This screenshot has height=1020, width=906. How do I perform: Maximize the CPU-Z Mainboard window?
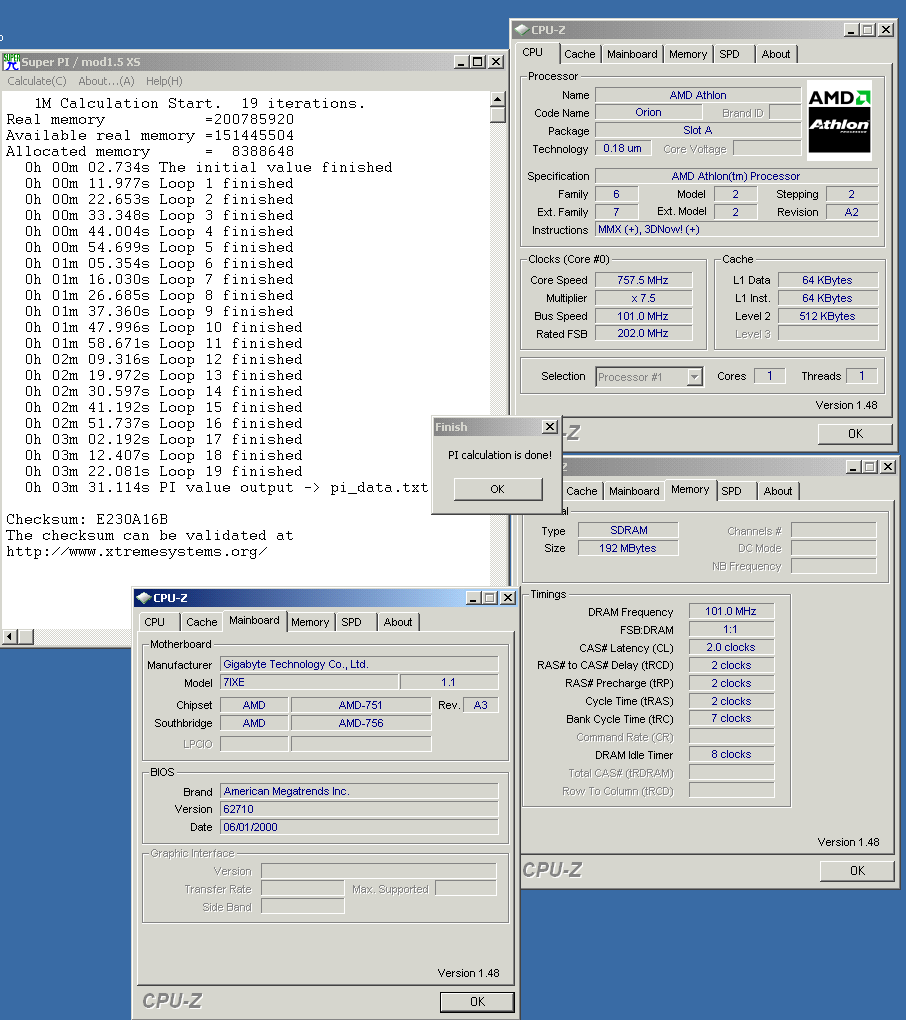pyautogui.click(x=490, y=598)
